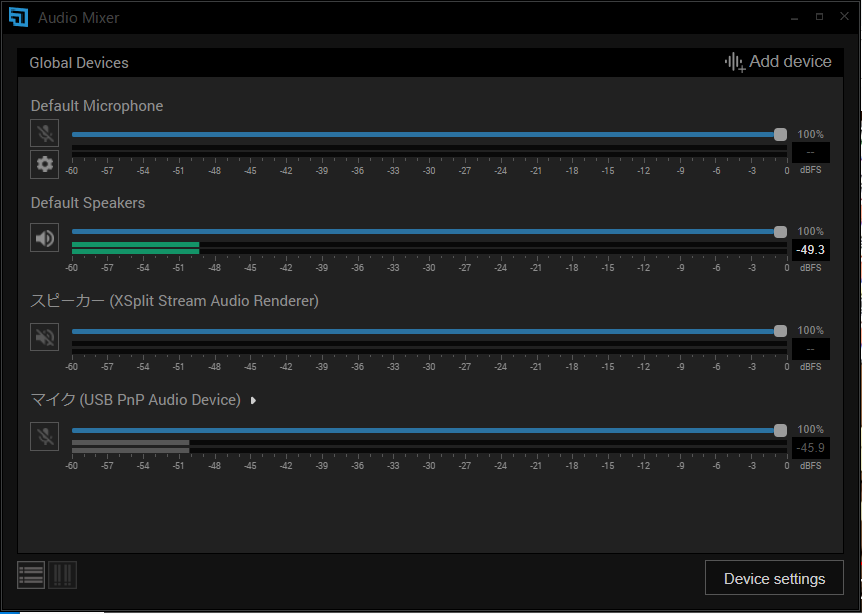
Task: Open Default Microphone gear settings
Action: (45, 164)
